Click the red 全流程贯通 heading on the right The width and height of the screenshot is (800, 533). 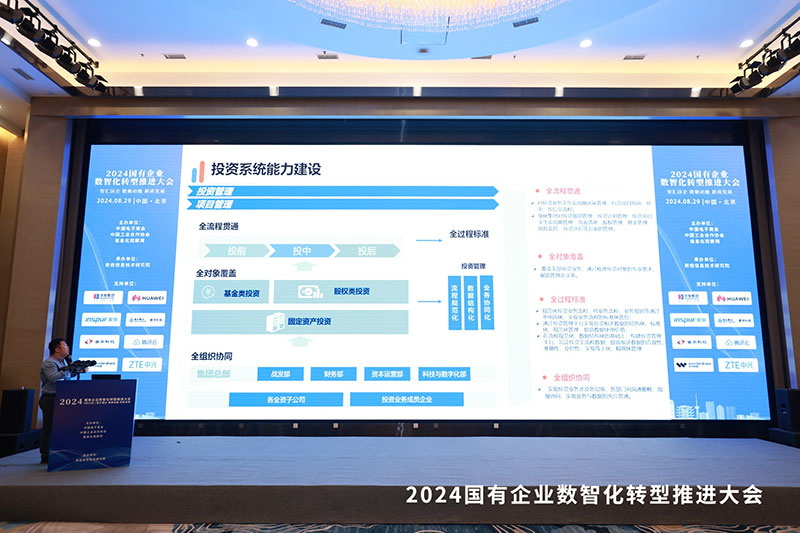563,191
